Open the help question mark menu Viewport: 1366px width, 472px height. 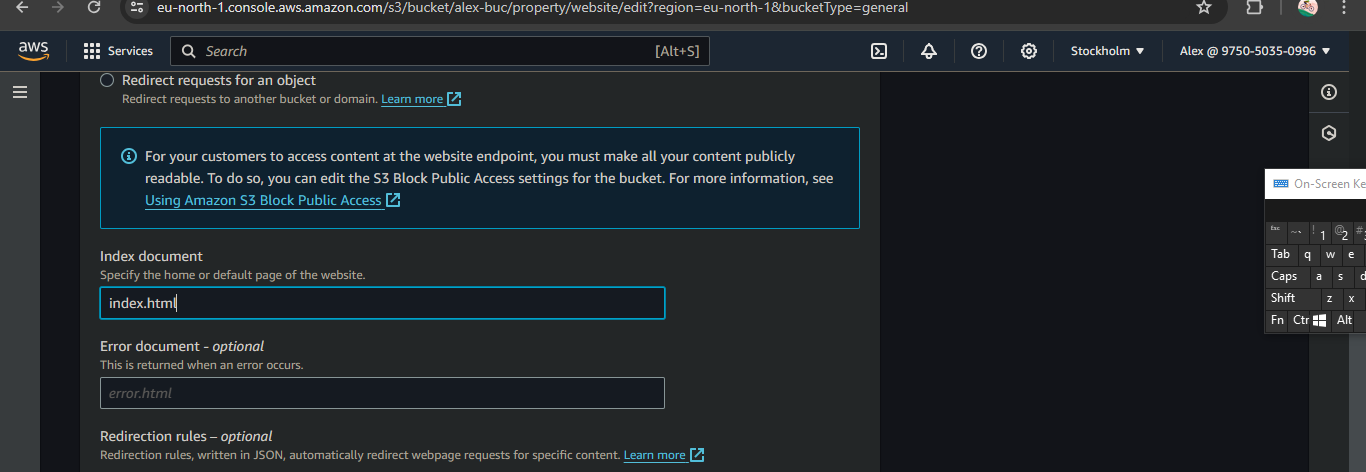[x=979, y=51]
